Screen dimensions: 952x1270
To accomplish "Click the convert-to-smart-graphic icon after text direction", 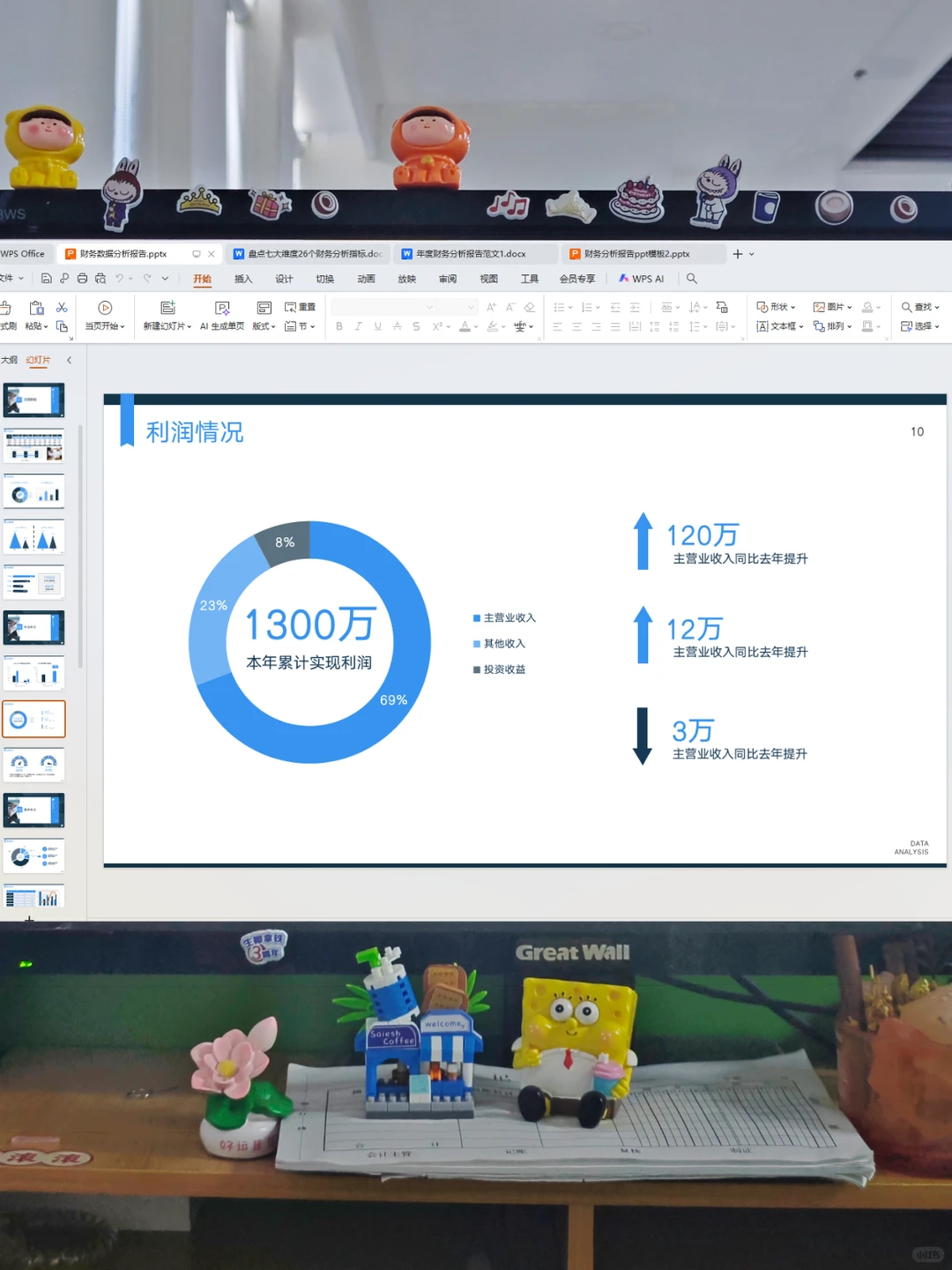I will coord(722,307).
